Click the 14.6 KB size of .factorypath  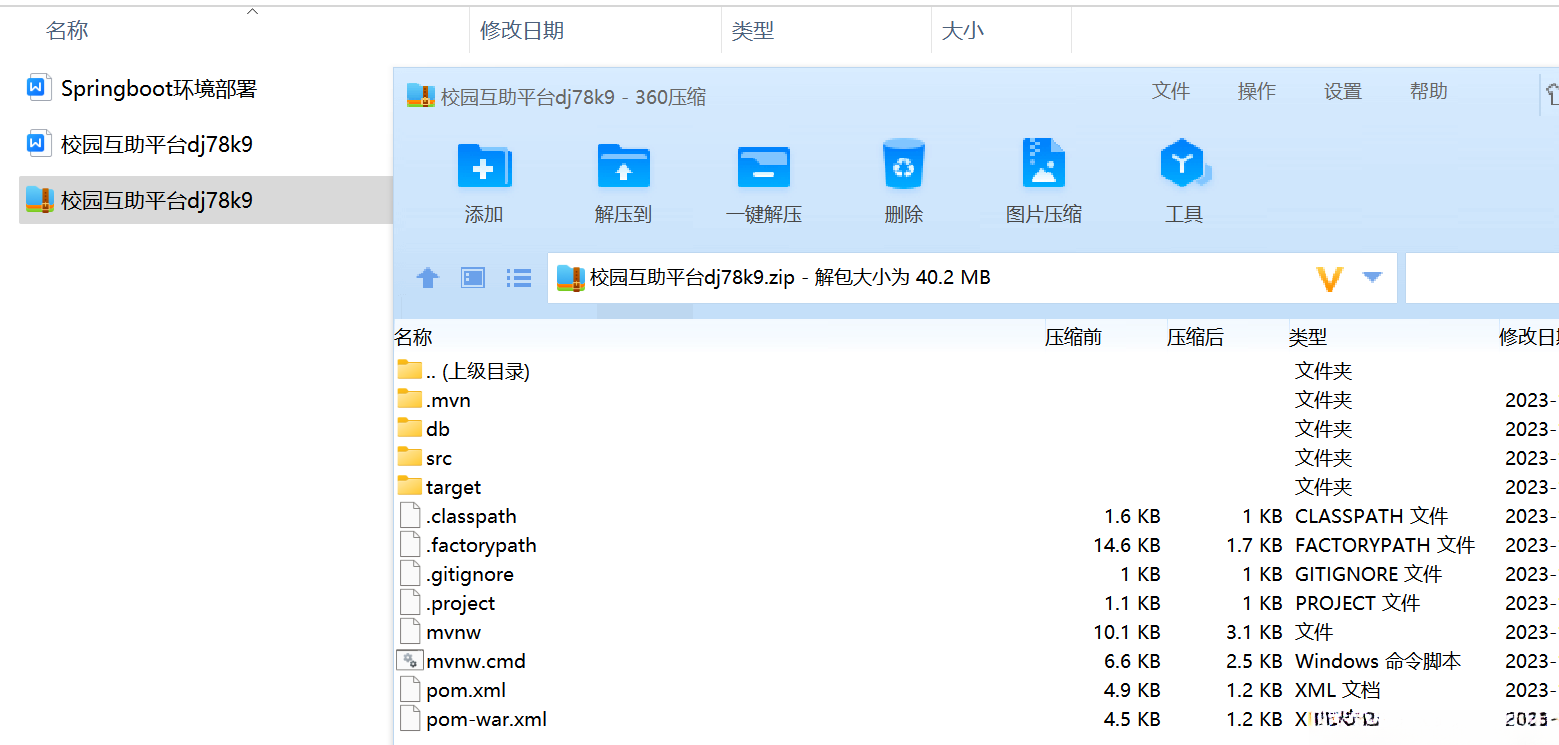coord(1127,545)
